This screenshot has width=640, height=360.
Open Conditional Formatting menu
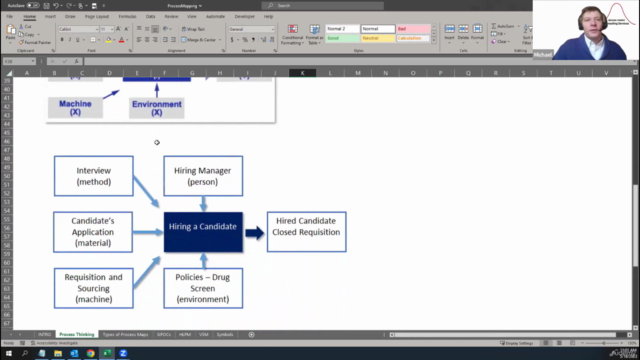[293, 35]
